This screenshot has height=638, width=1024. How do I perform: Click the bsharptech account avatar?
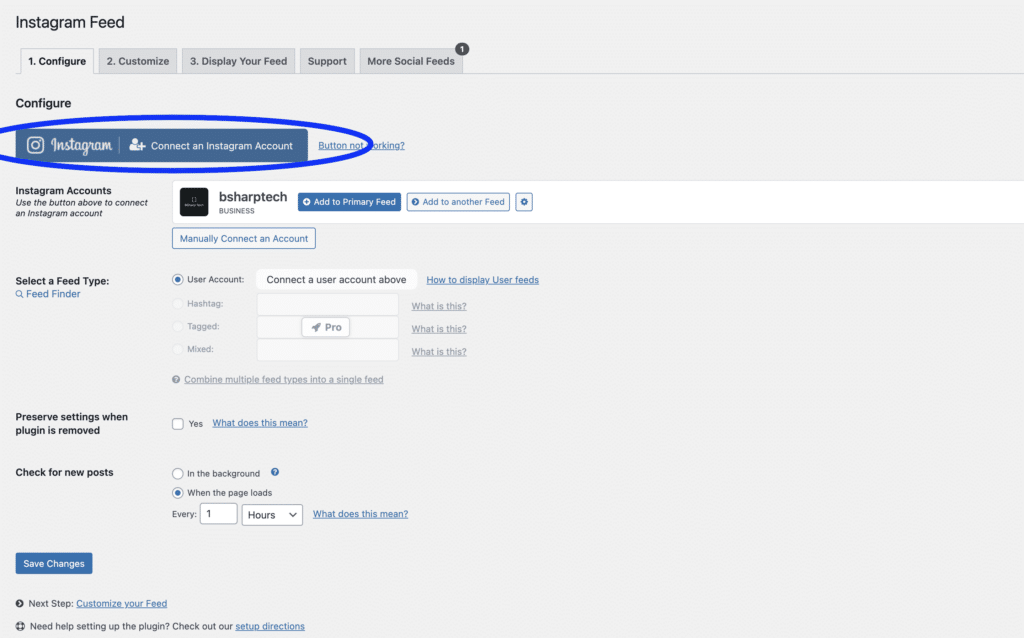pyautogui.click(x=194, y=202)
